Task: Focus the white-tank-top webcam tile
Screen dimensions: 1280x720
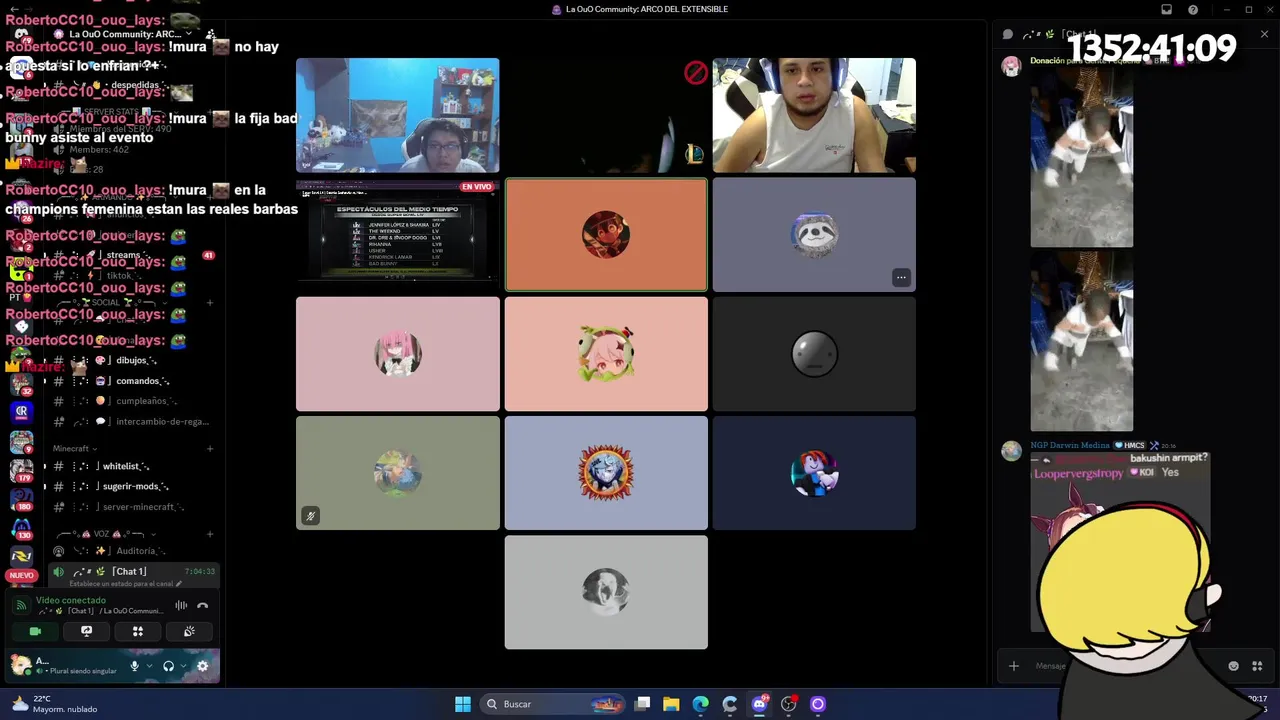Action: coord(814,115)
